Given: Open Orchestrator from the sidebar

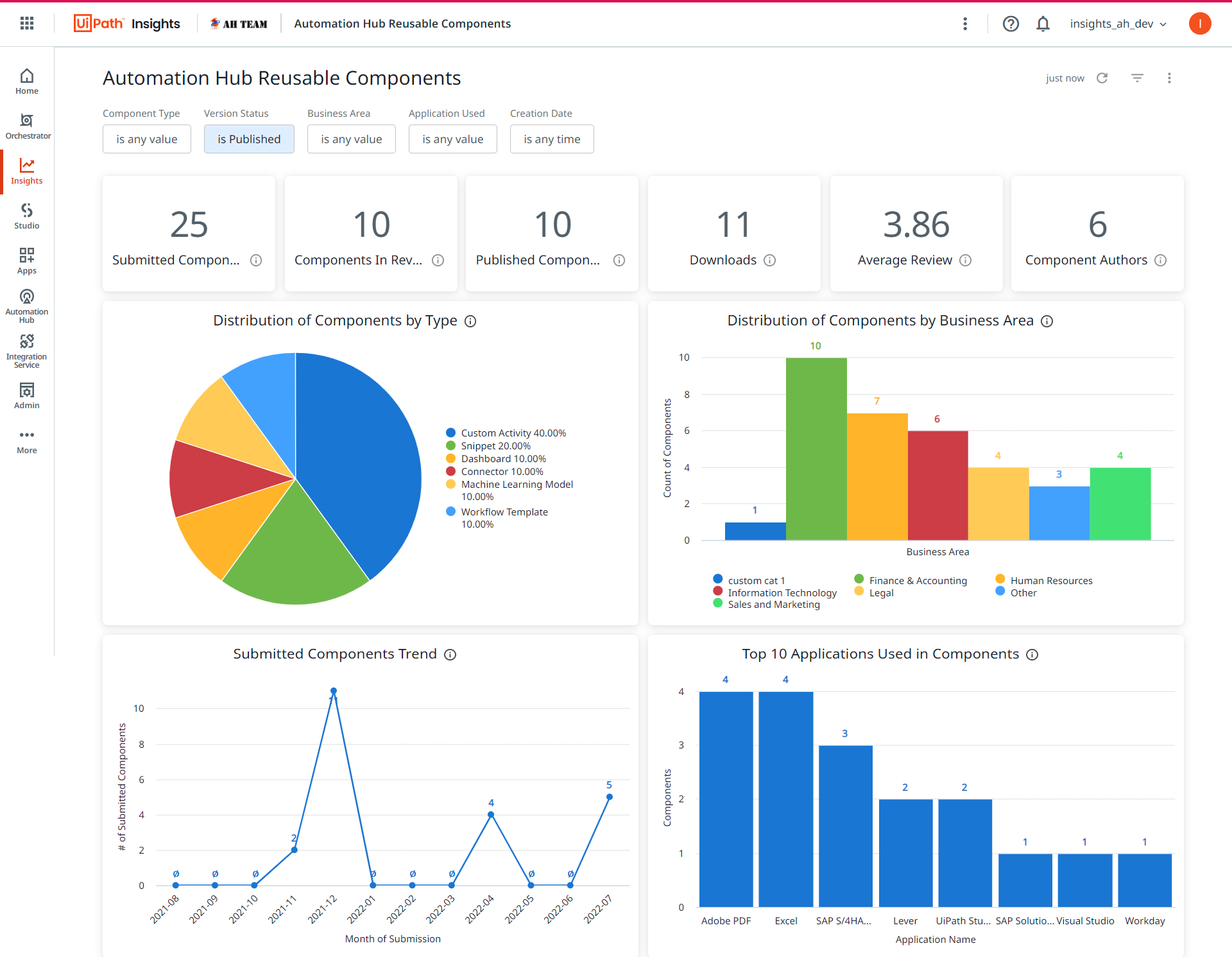Looking at the screenshot, I should click(x=27, y=126).
